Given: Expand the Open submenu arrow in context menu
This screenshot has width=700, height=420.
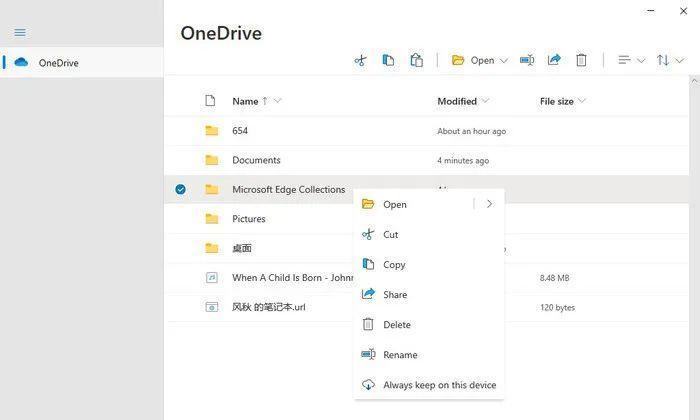Looking at the screenshot, I should (490, 204).
